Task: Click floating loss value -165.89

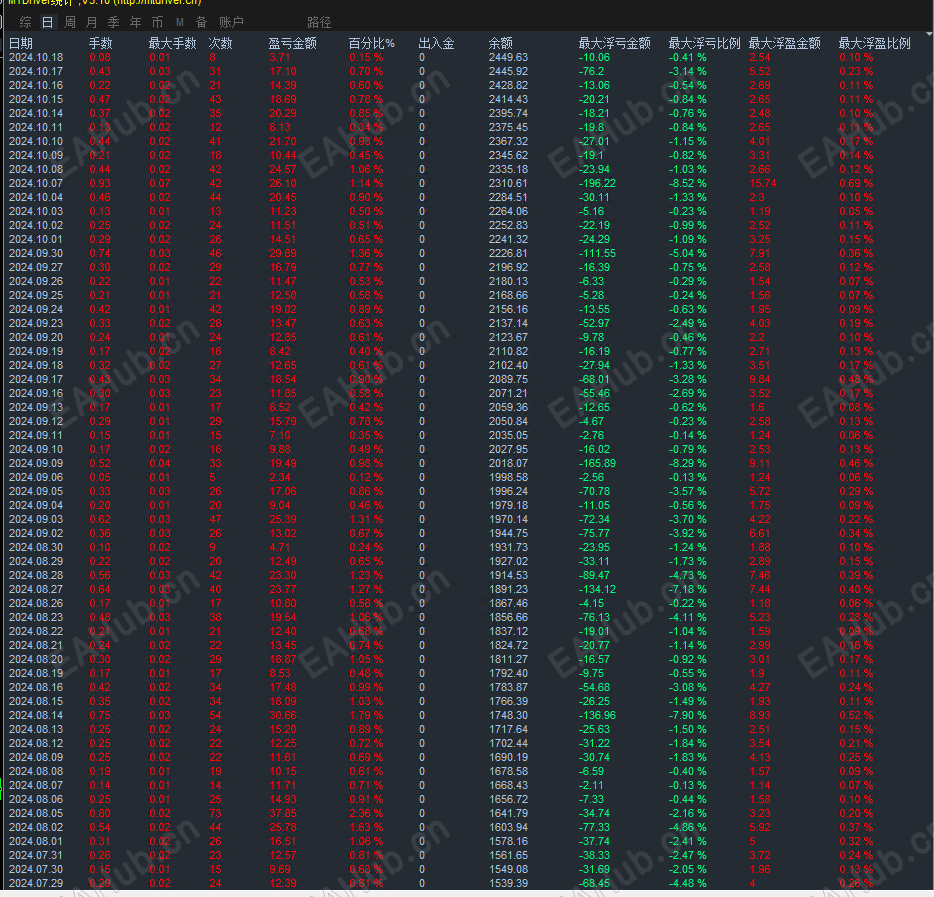Action: click(597, 463)
